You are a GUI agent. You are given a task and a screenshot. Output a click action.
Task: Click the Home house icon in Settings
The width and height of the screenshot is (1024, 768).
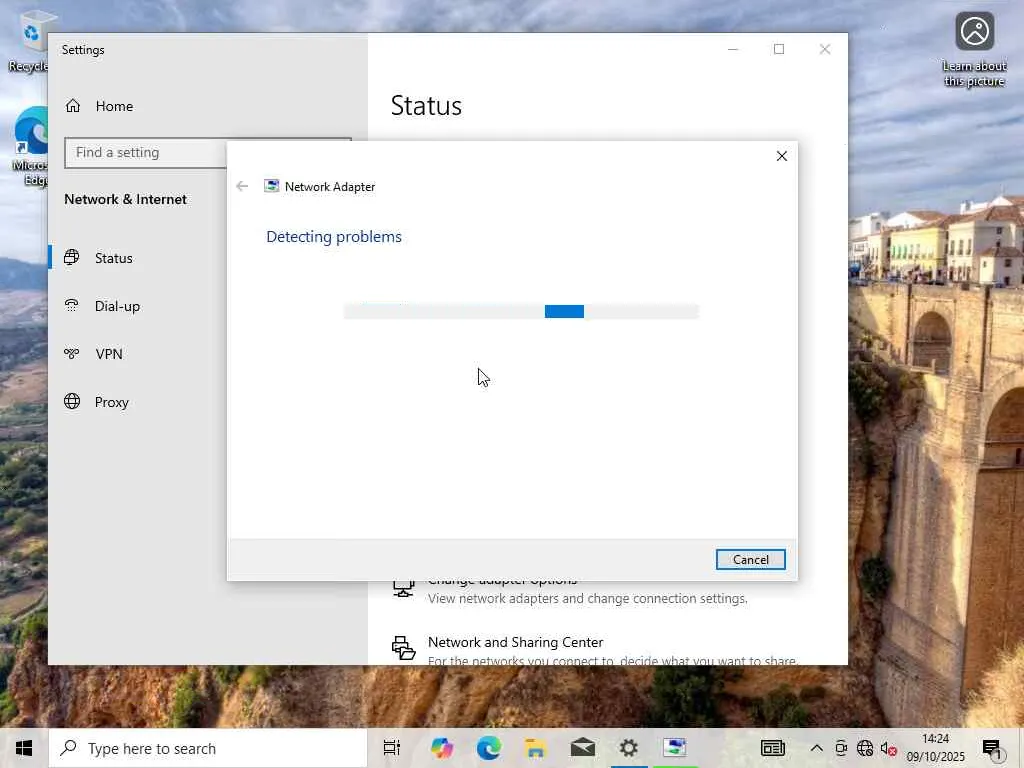click(x=73, y=106)
